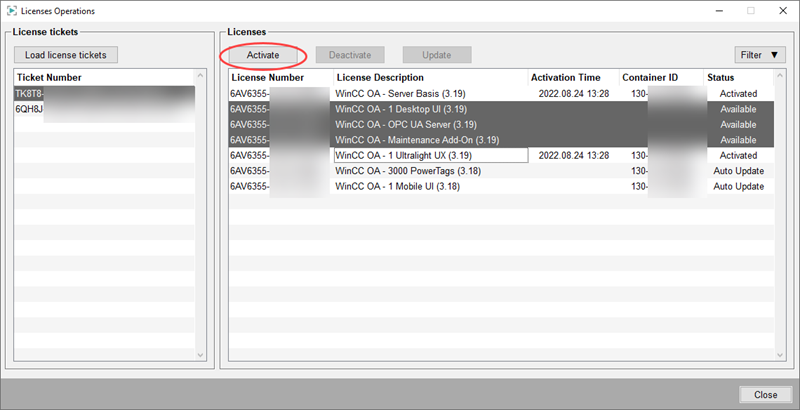Click Licenses Operations app icon in title bar
Image resolution: width=800 pixels, height=410 pixels.
pyautogui.click(x=11, y=11)
